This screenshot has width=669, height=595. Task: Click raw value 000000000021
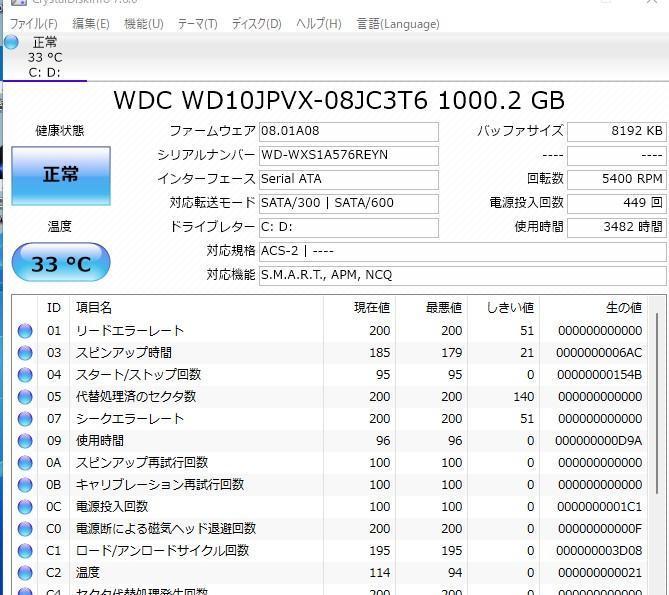600,573
